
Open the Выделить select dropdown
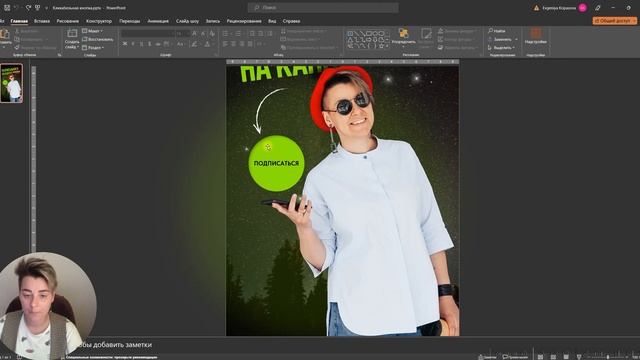tap(501, 47)
